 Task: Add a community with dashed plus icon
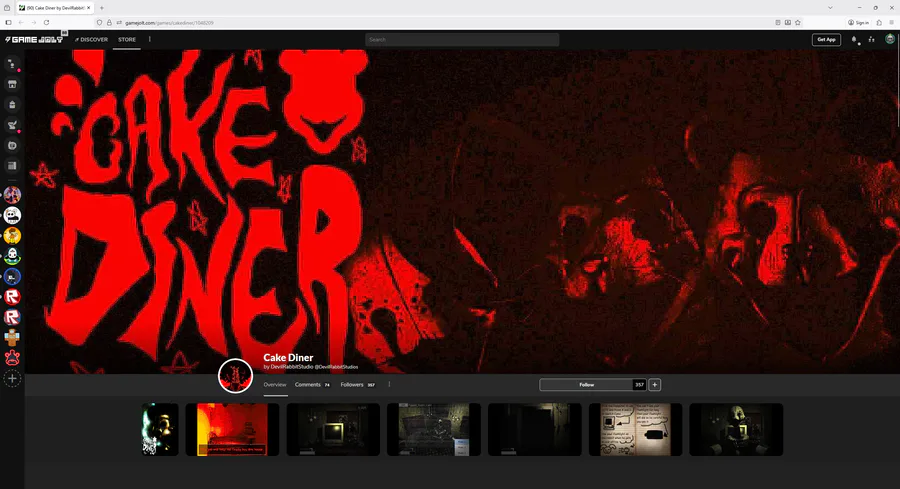[12, 378]
